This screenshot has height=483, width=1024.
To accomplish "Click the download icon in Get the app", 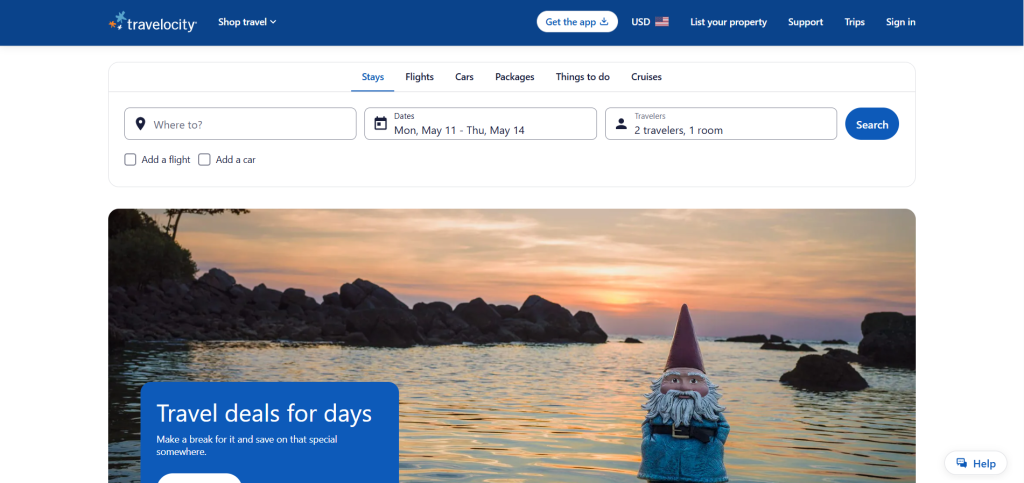I will (x=604, y=22).
